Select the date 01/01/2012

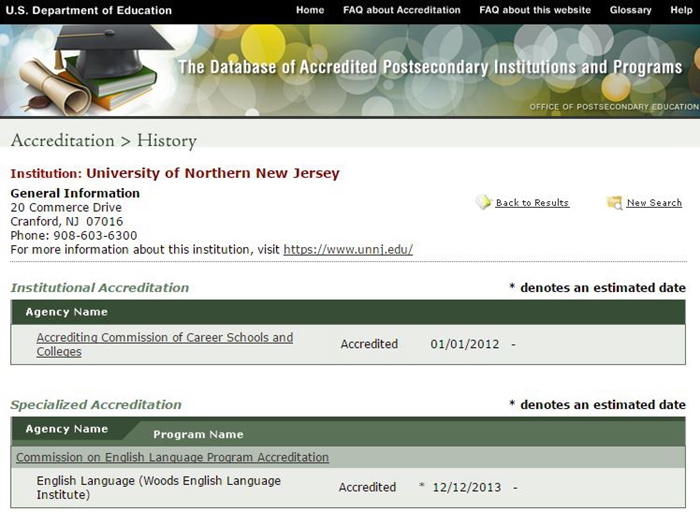(x=465, y=344)
